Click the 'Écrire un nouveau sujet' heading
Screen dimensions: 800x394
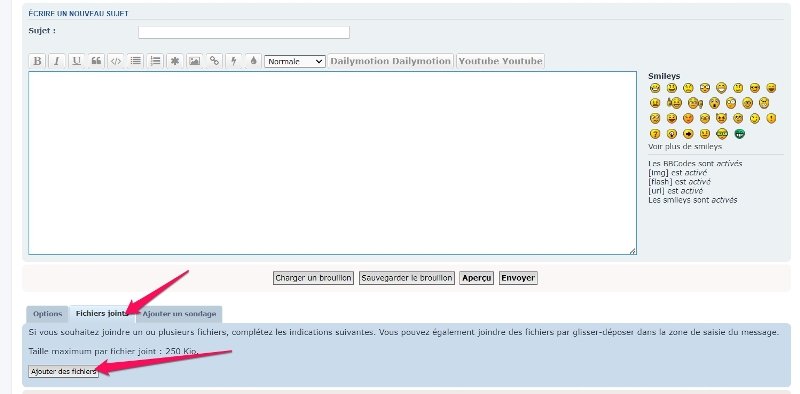pos(79,14)
